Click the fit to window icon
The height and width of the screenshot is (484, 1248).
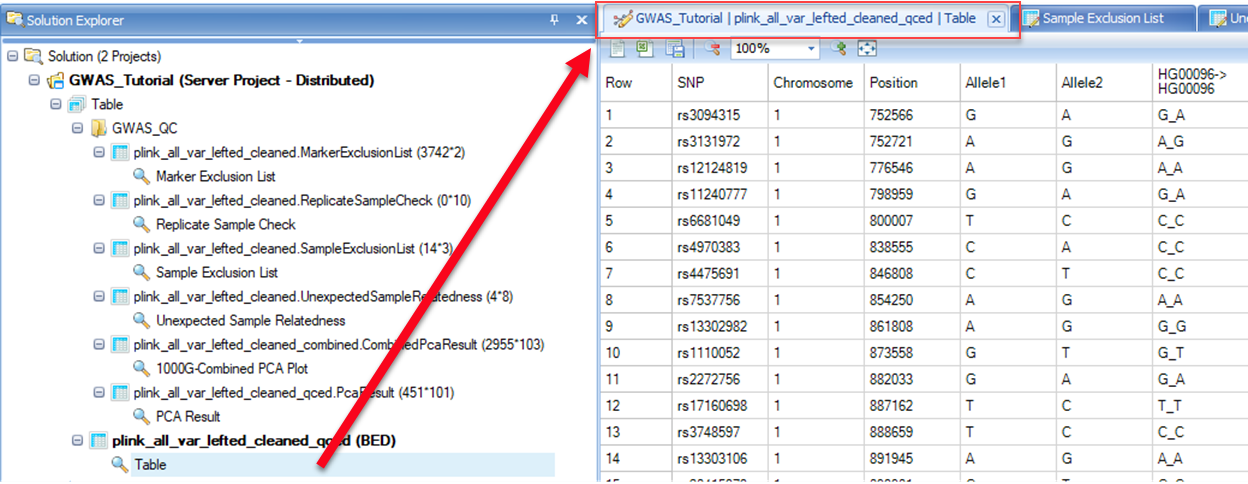coord(867,49)
